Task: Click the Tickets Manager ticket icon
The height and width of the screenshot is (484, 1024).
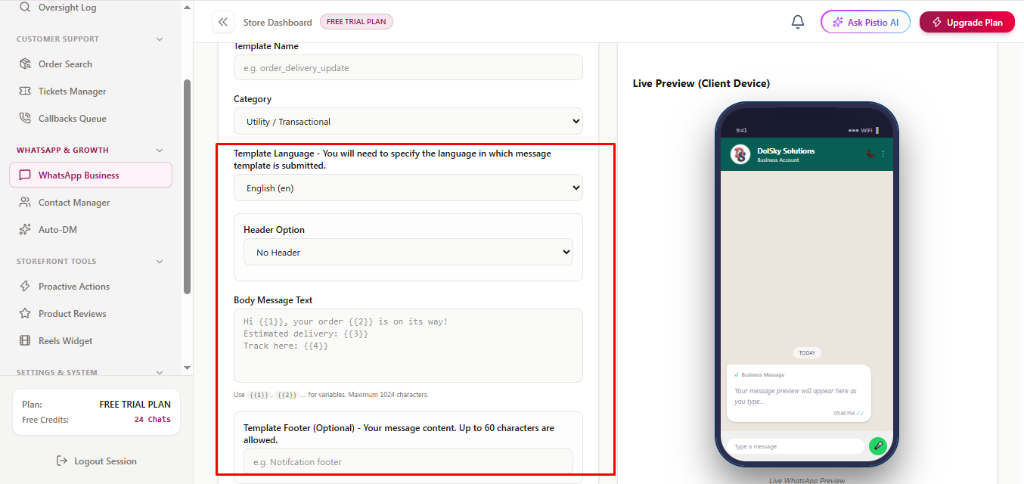Action: tap(25, 91)
